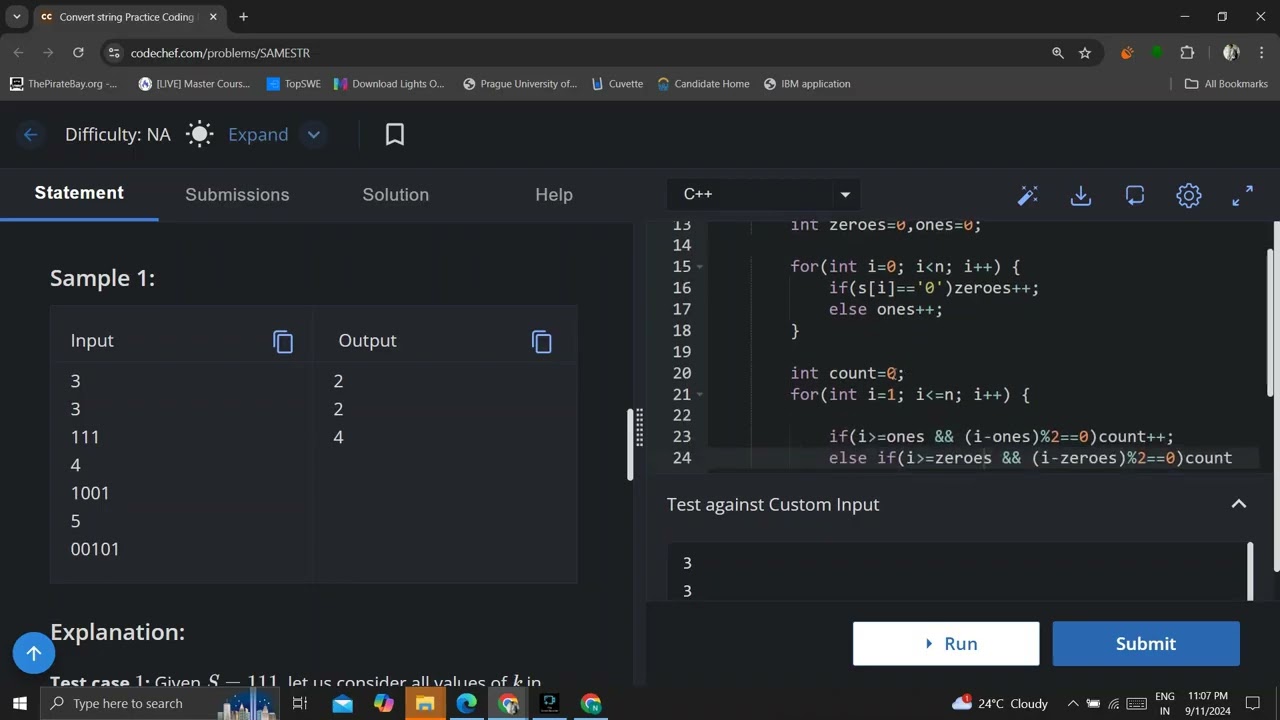Open the notification center icon
This screenshot has height=720, width=1280.
(x=1253, y=703)
